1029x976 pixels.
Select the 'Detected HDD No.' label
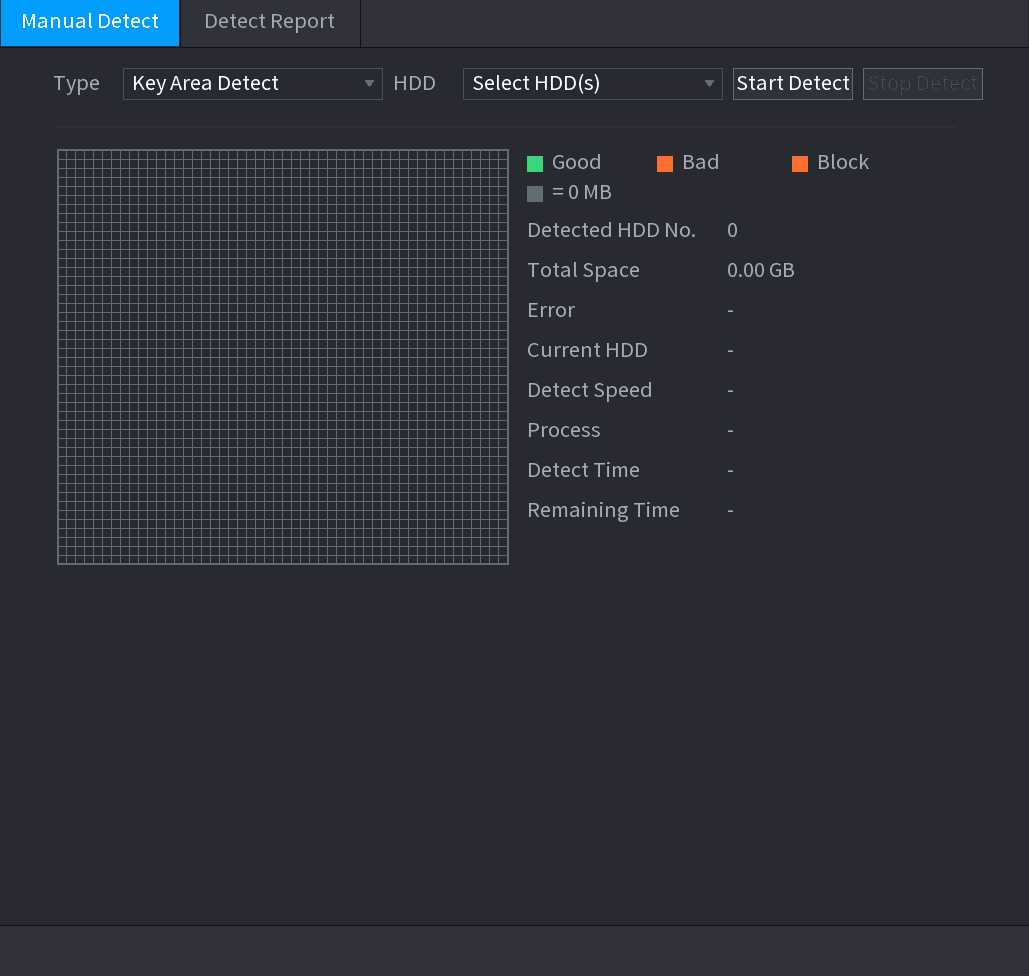[x=611, y=230]
